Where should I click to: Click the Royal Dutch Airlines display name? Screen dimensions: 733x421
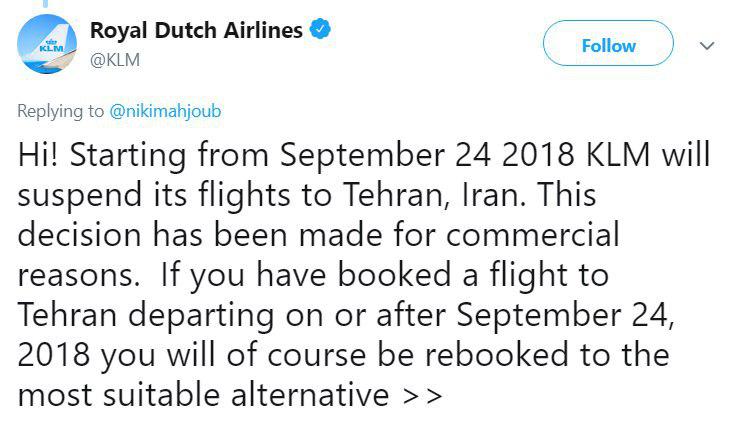point(196,30)
